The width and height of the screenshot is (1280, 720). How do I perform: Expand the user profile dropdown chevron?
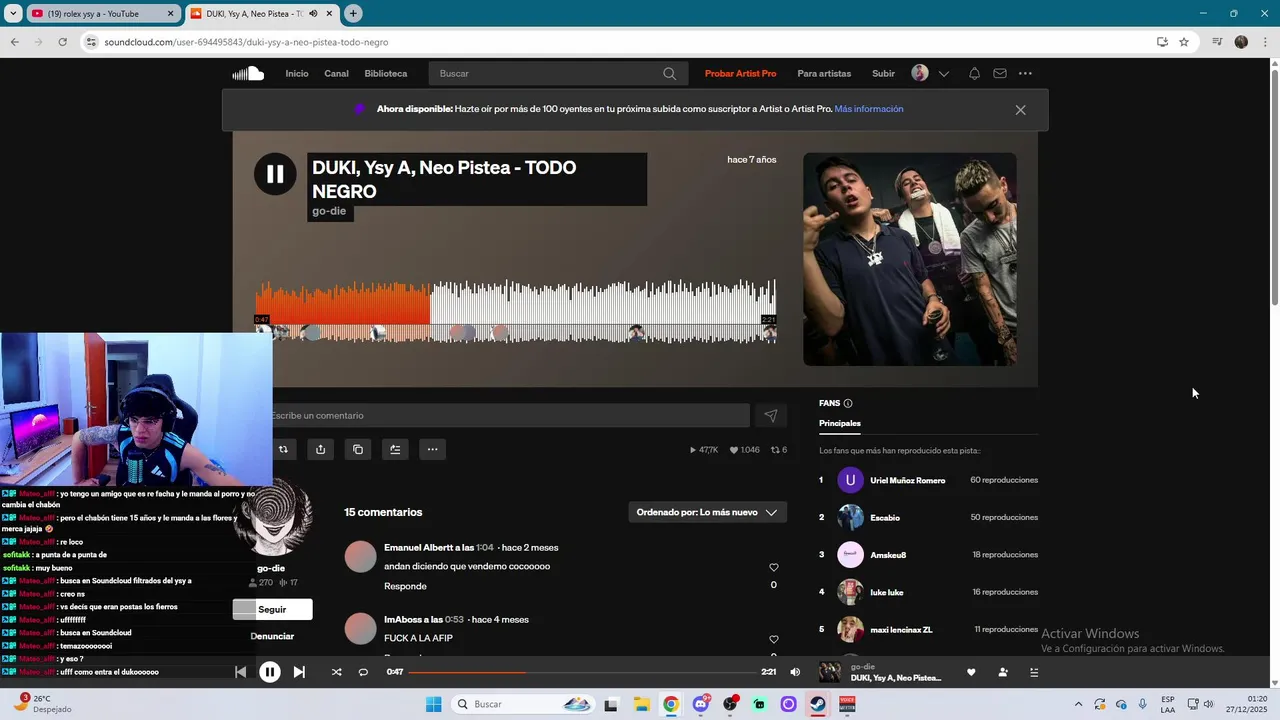pos(943,73)
